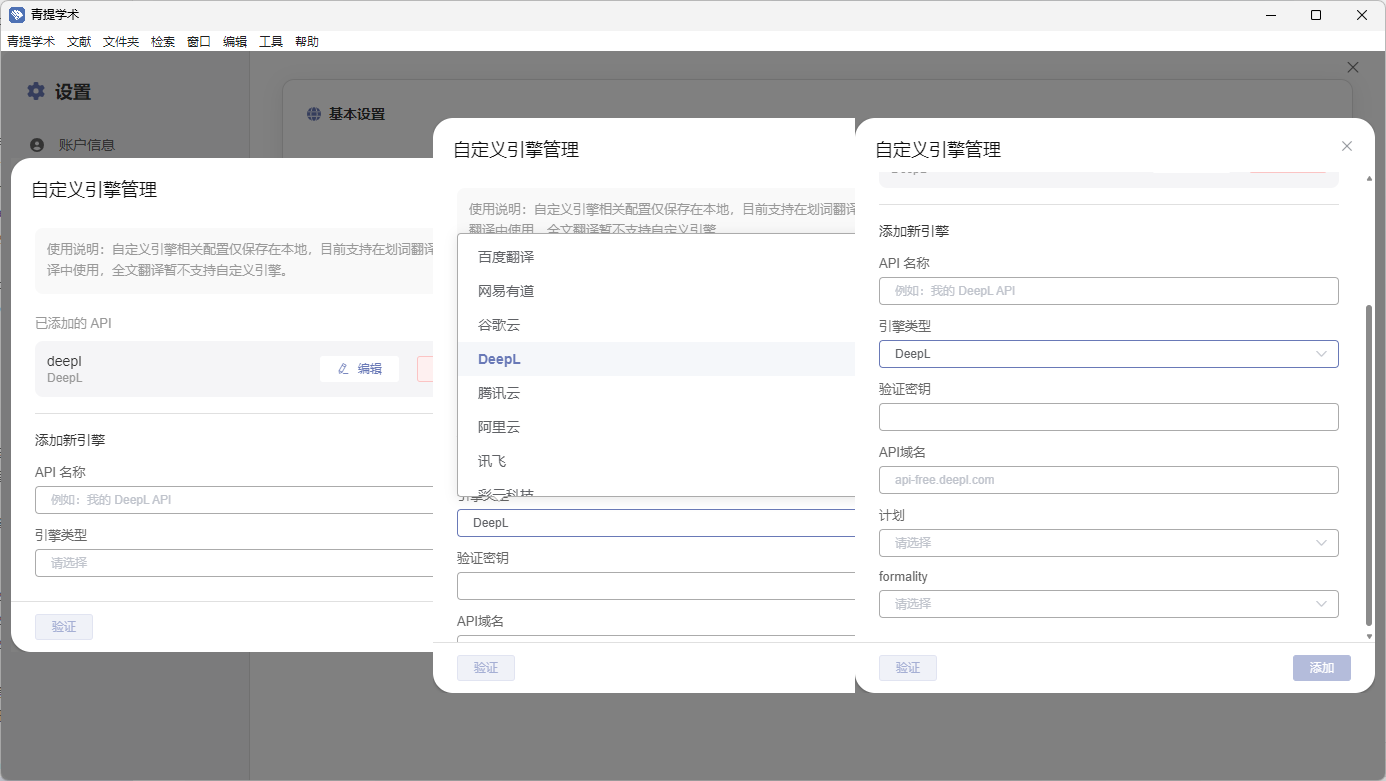Click the pencil 编辑 button for deepl
Viewport: 1386px width, 781px height.
click(x=359, y=369)
